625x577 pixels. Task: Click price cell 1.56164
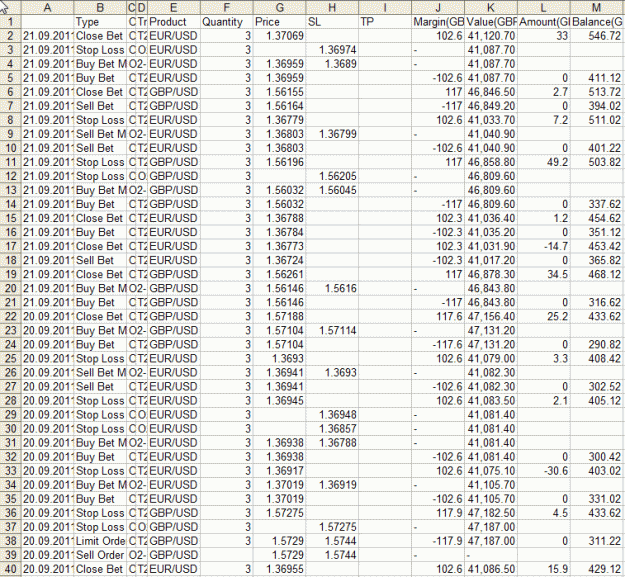[x=280, y=106]
